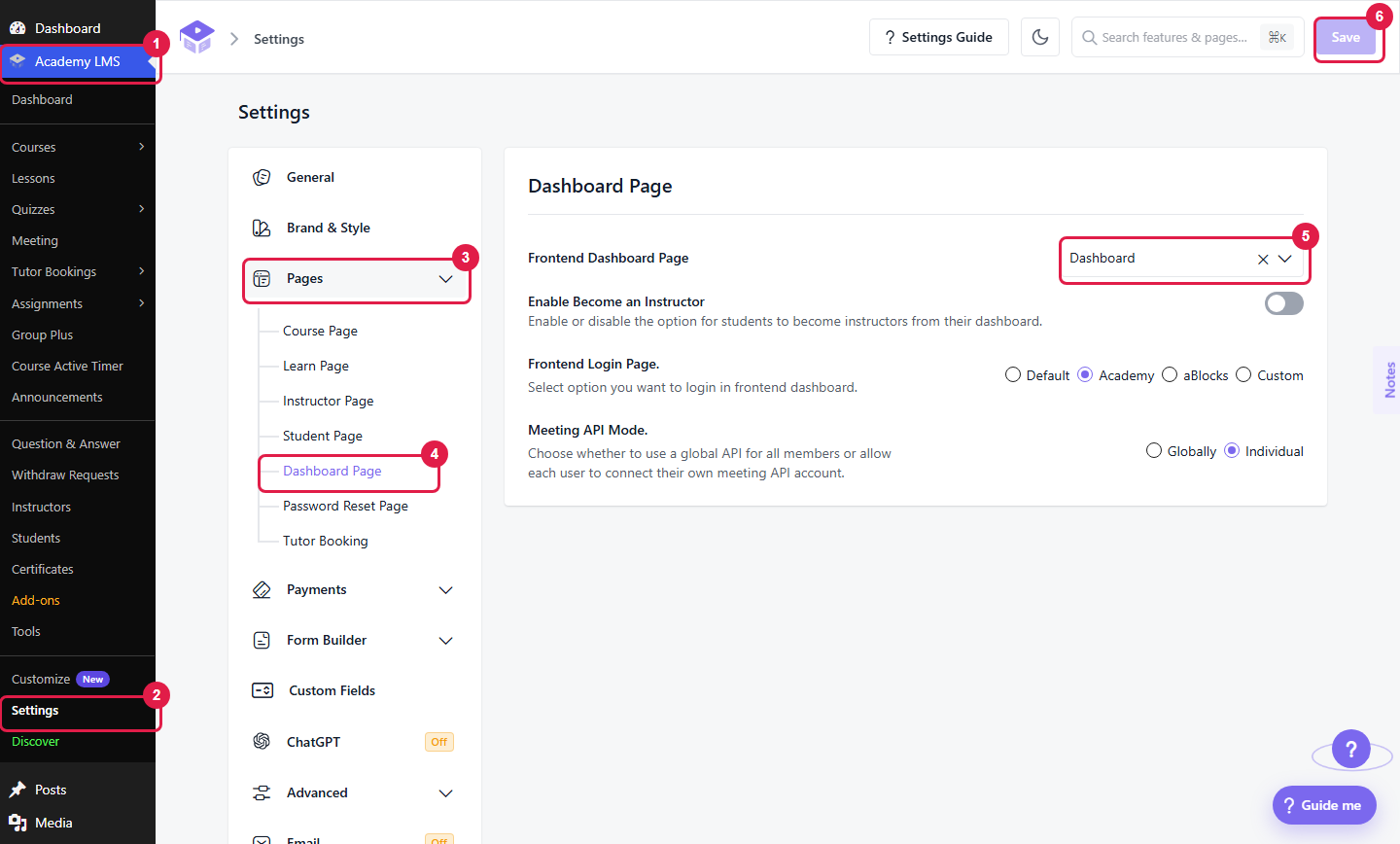Viewport: 1400px width, 844px height.
Task: Select Globally meeting API mode
Action: (1154, 451)
